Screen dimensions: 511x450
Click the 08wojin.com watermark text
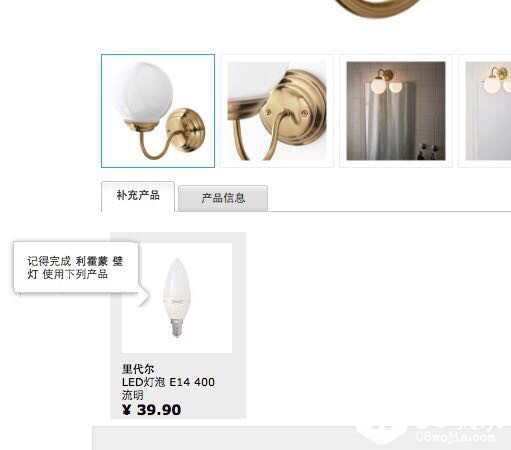456,436
